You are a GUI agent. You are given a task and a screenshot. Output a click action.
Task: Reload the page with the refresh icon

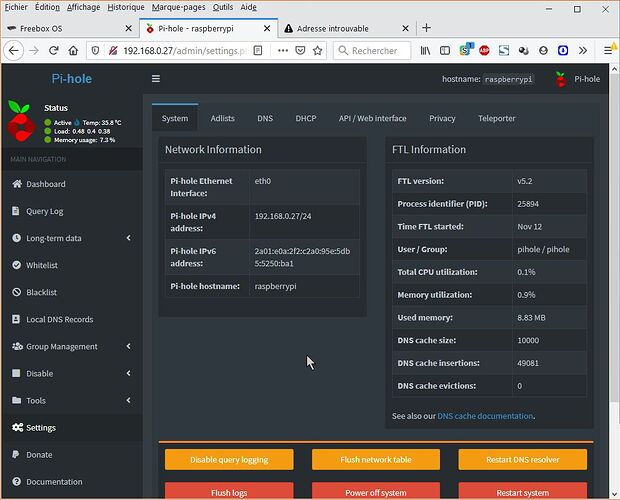click(54, 51)
